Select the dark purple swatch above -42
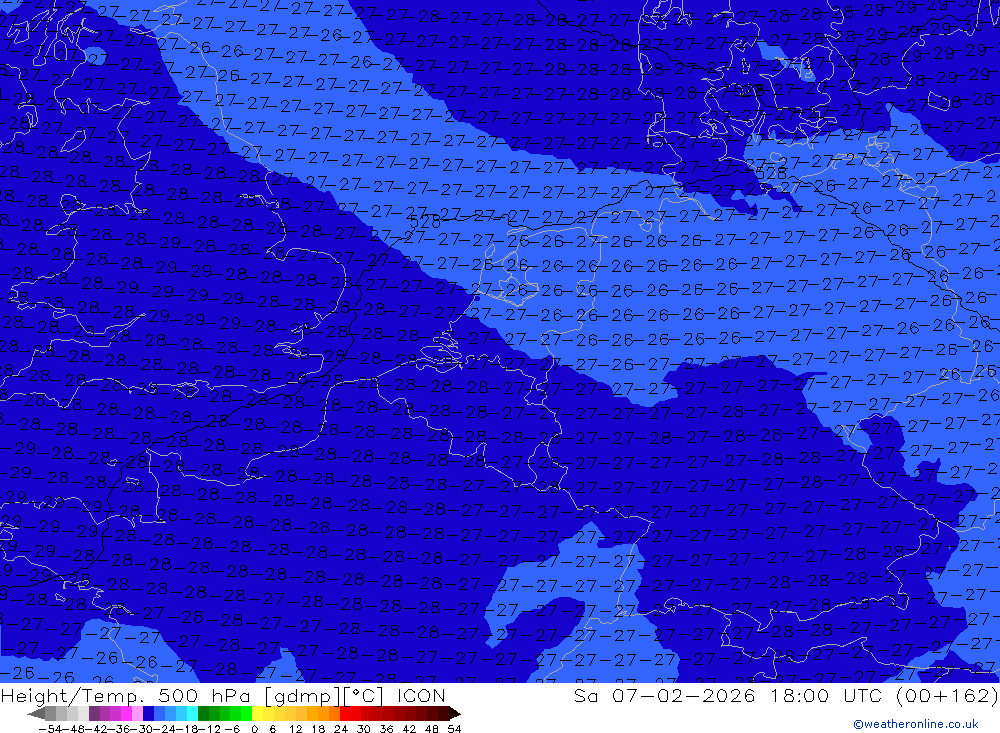1000x733 pixels. point(94,713)
